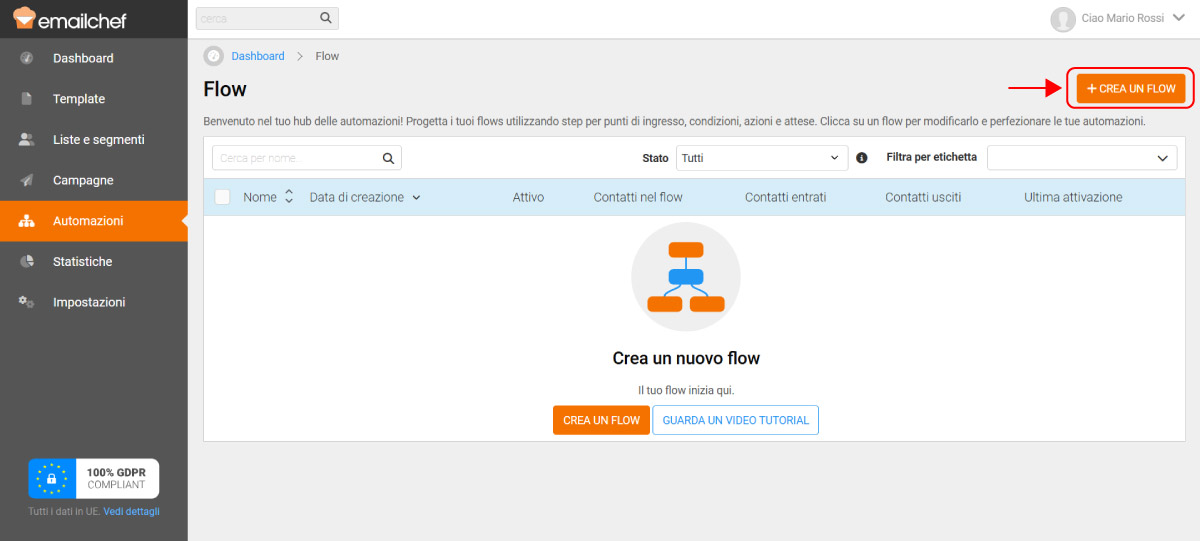Click Guarda un video tutorial button
This screenshot has height=541, width=1200.
point(735,420)
